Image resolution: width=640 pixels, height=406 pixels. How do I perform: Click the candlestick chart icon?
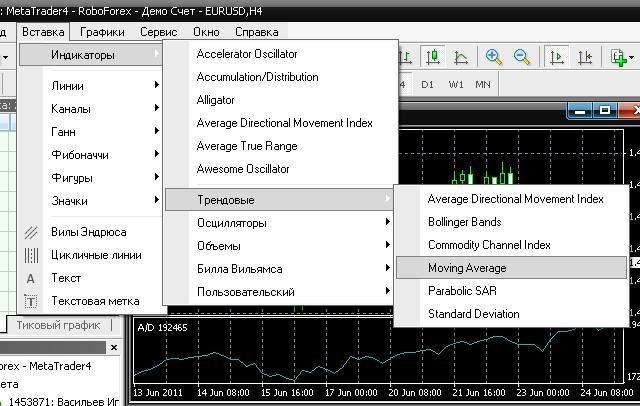pyautogui.click(x=435, y=57)
